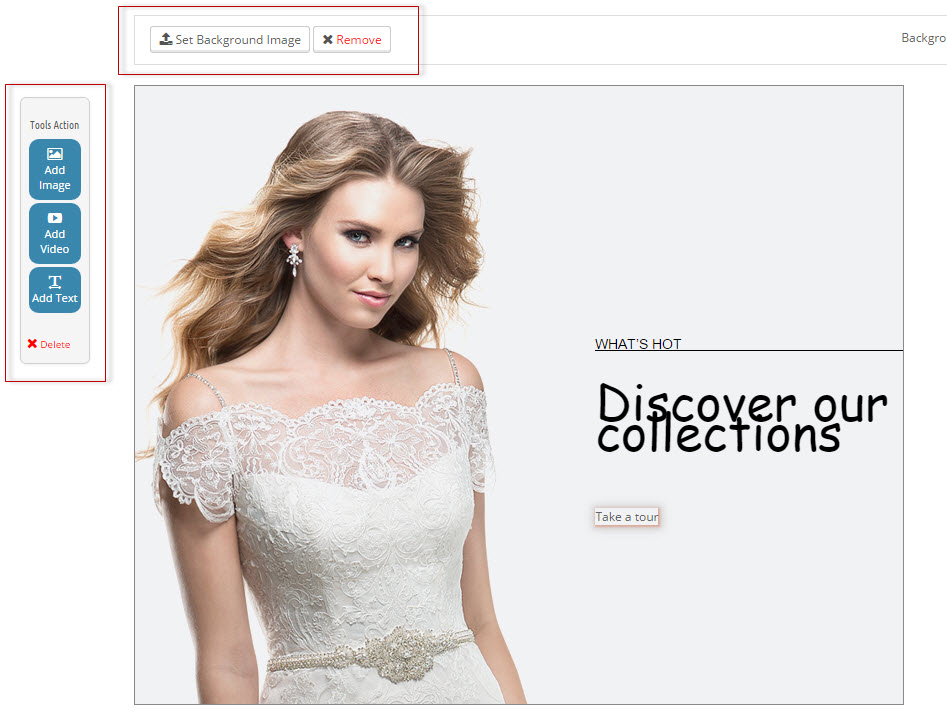Viewport: 947px width, 714px height.
Task: Select the Take a tour text box
Action: pyautogui.click(x=627, y=516)
